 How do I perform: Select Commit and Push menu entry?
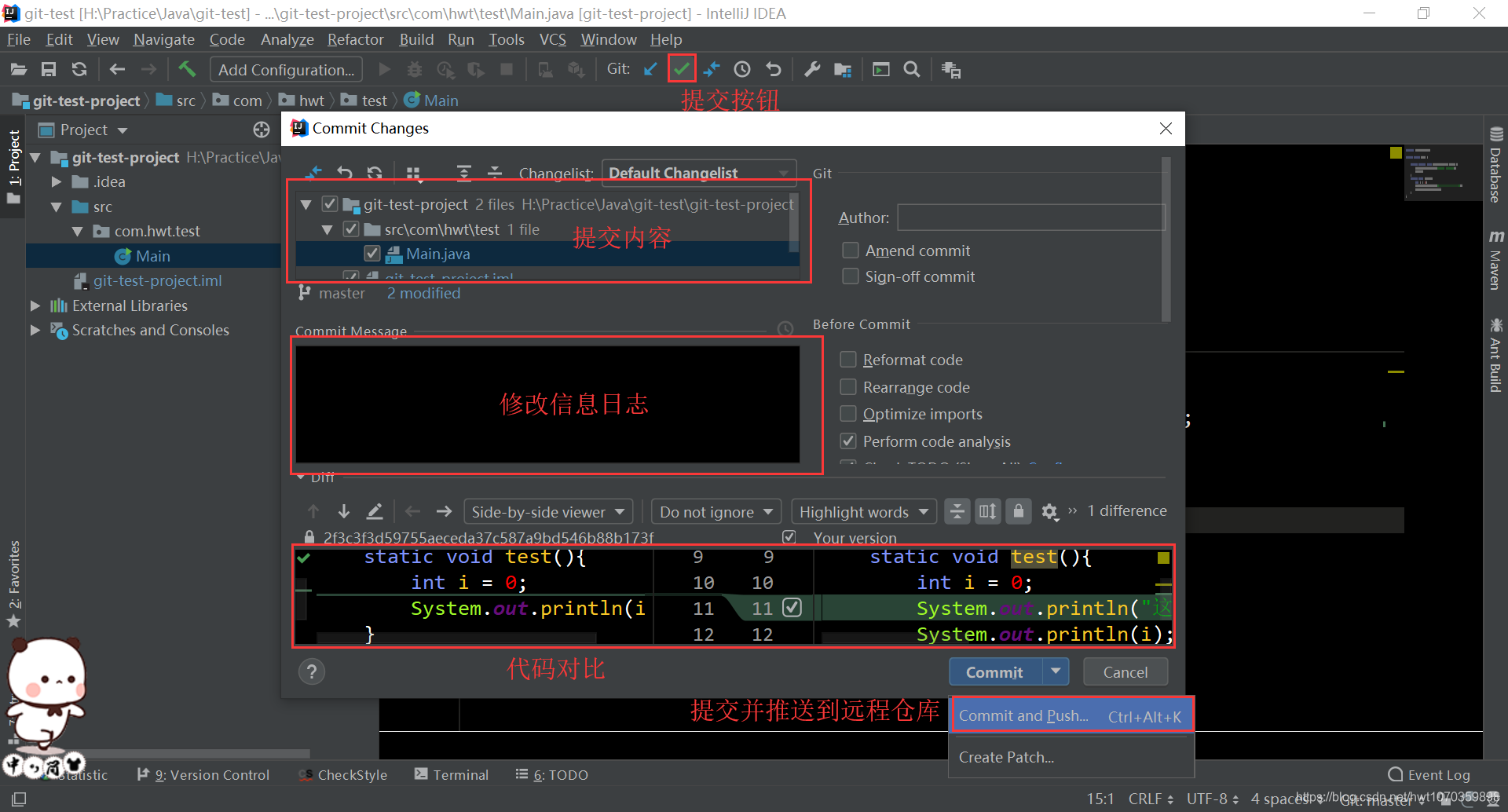[1071, 716]
